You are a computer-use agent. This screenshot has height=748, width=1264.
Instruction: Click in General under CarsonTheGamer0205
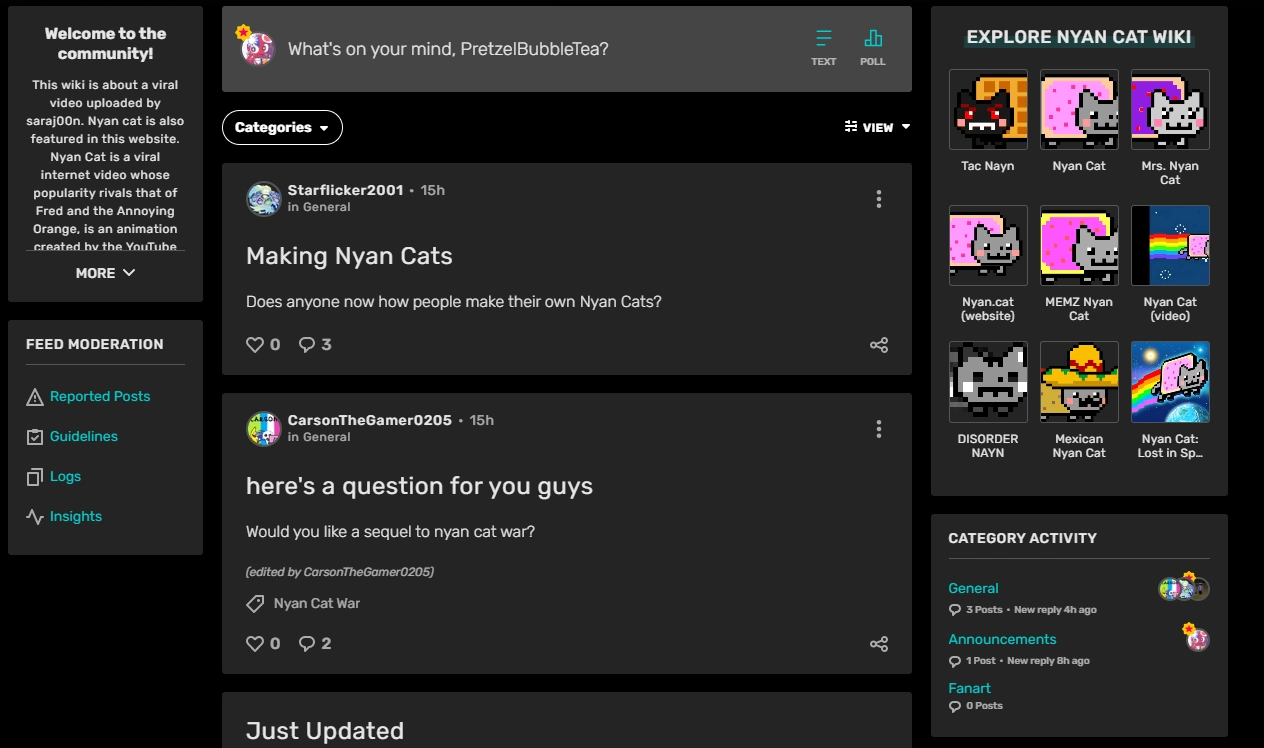[319, 437]
